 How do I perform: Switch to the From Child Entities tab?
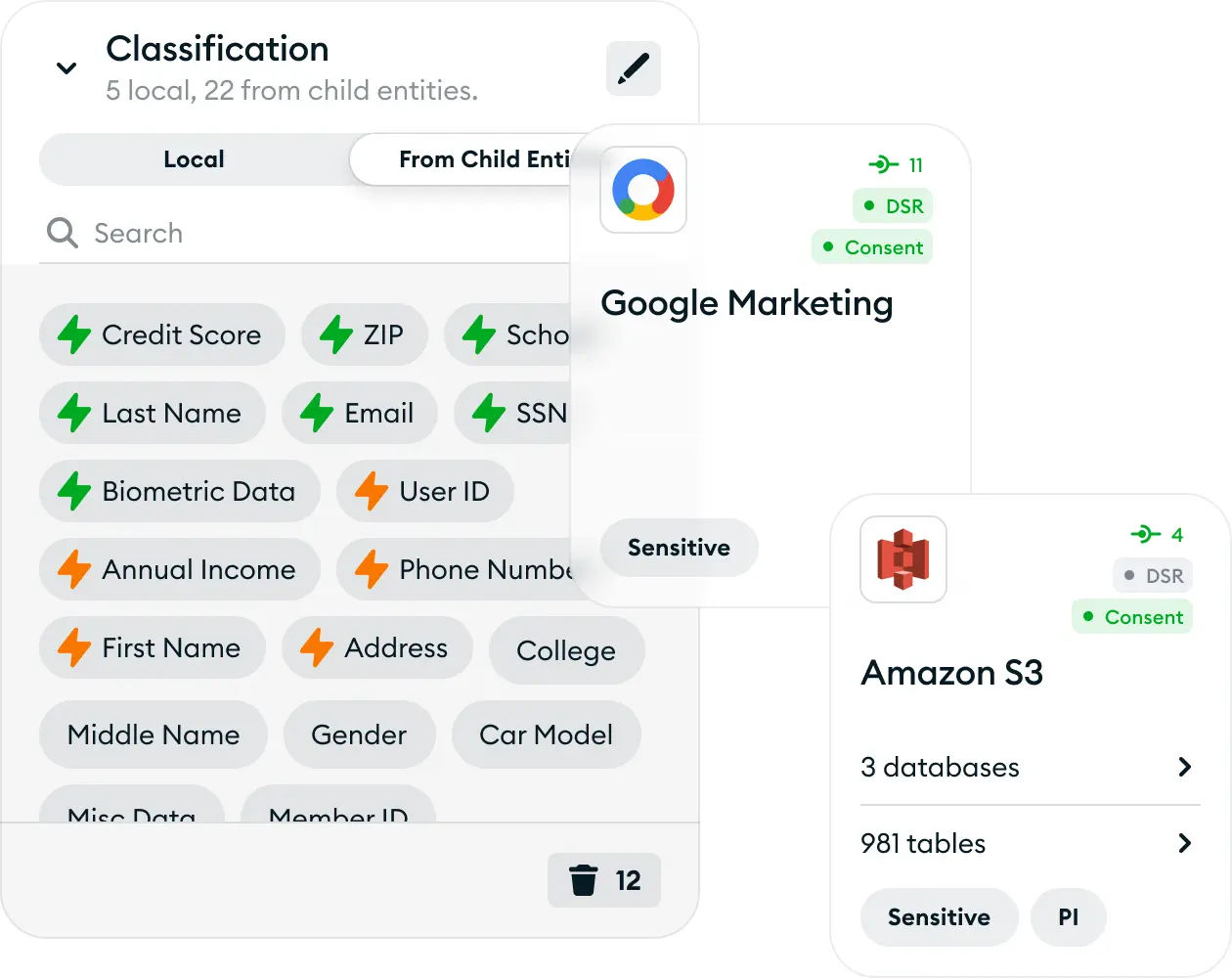coord(469,159)
